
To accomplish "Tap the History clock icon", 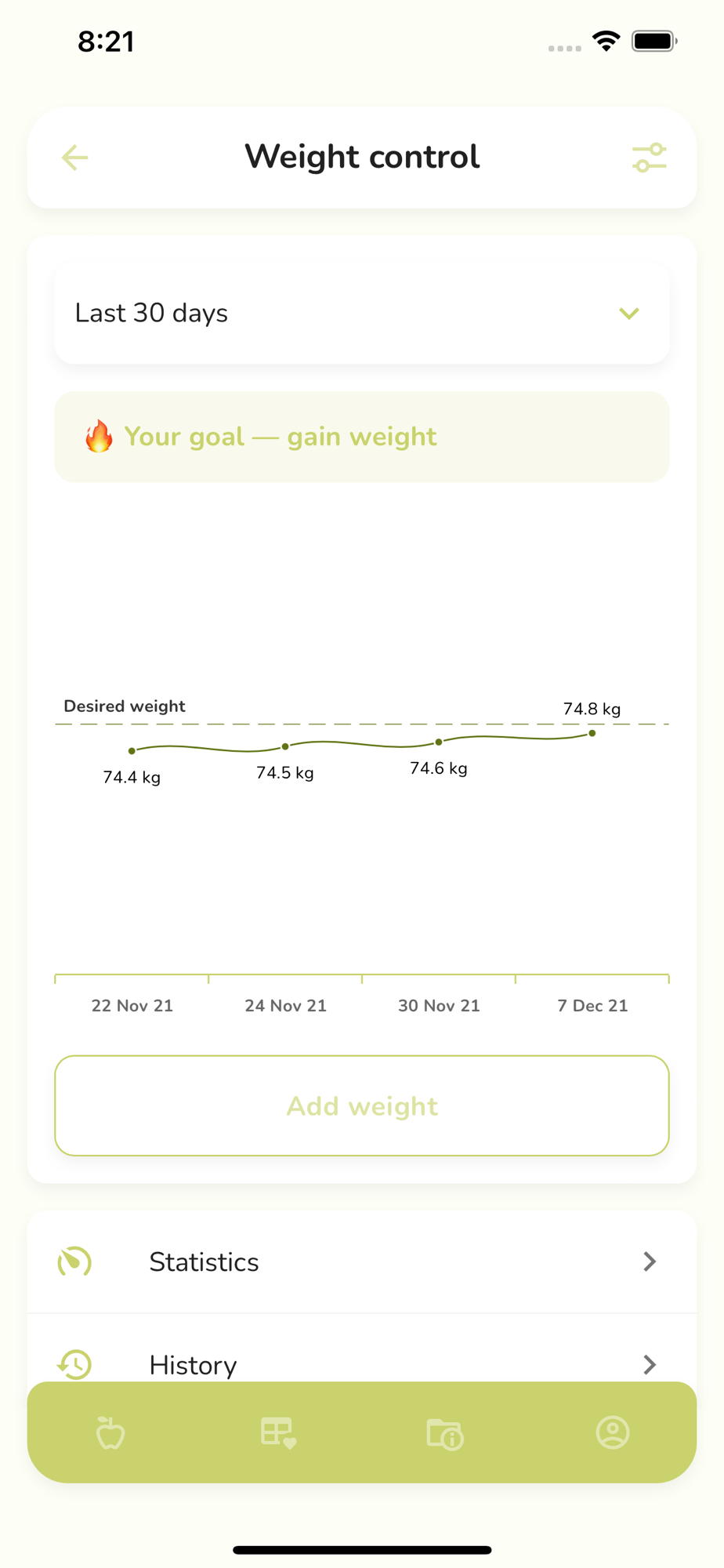I will 75,1365.
